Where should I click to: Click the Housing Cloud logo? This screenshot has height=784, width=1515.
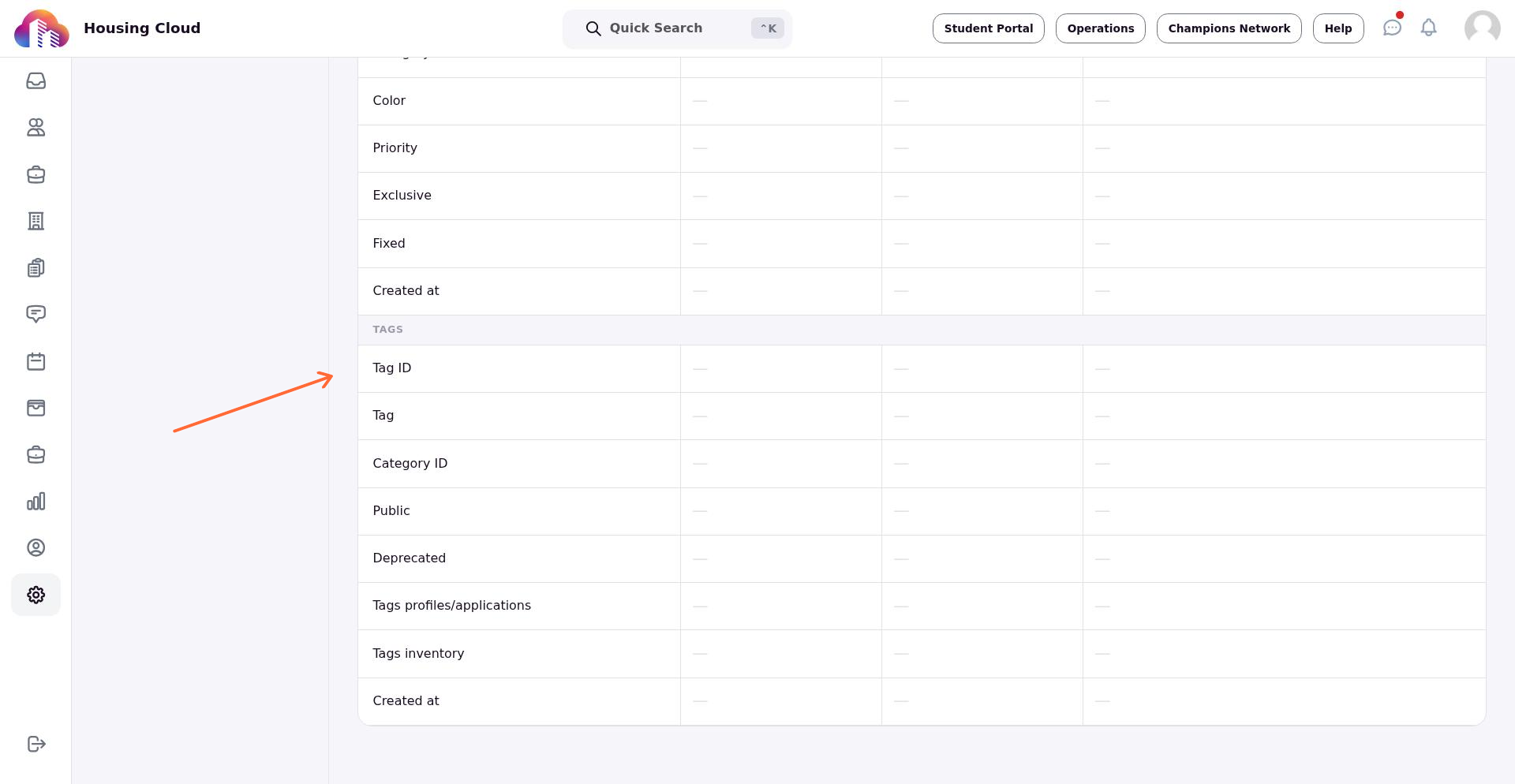point(42,28)
